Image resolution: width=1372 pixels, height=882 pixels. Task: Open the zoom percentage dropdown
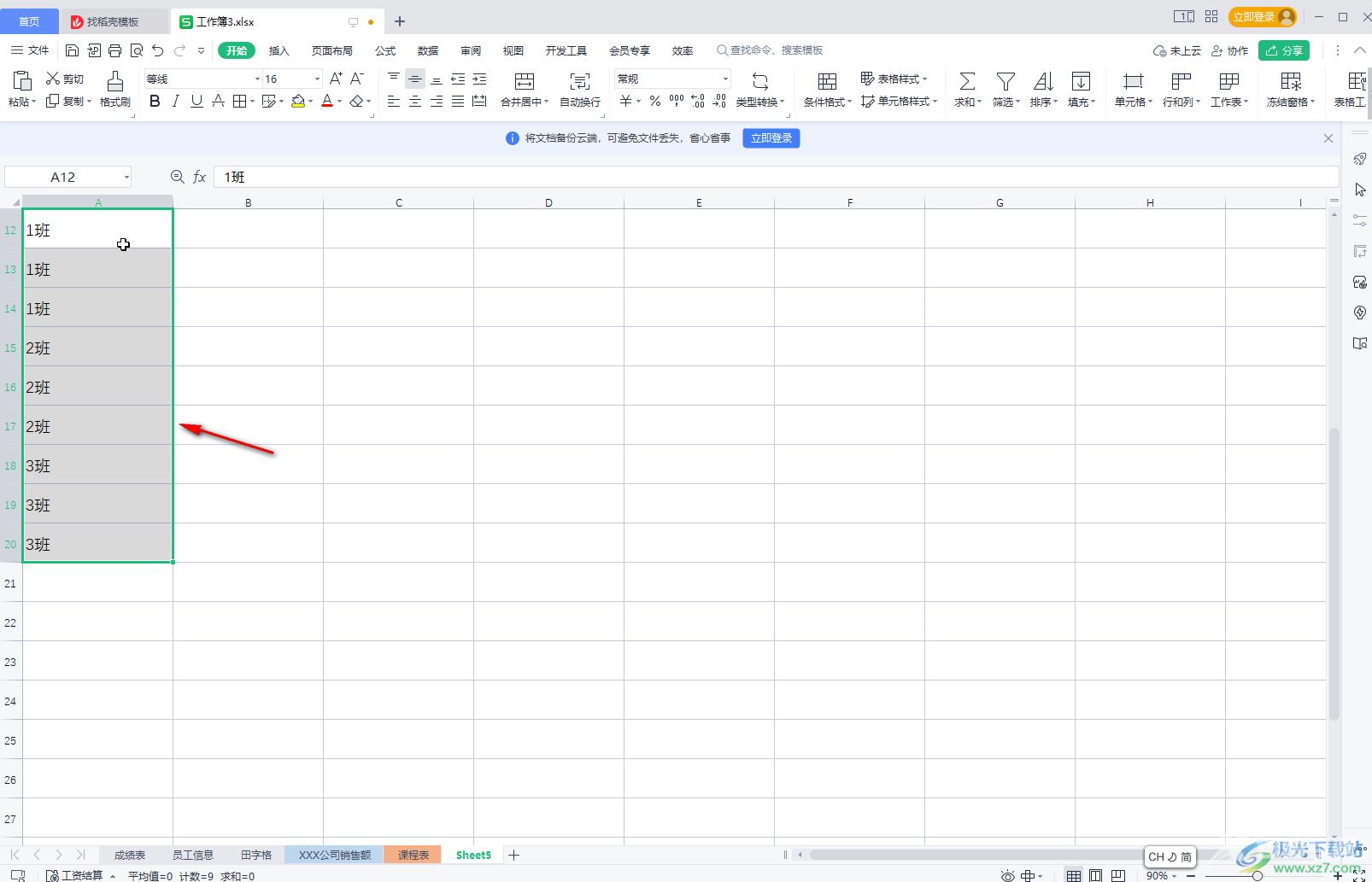coord(1174,875)
